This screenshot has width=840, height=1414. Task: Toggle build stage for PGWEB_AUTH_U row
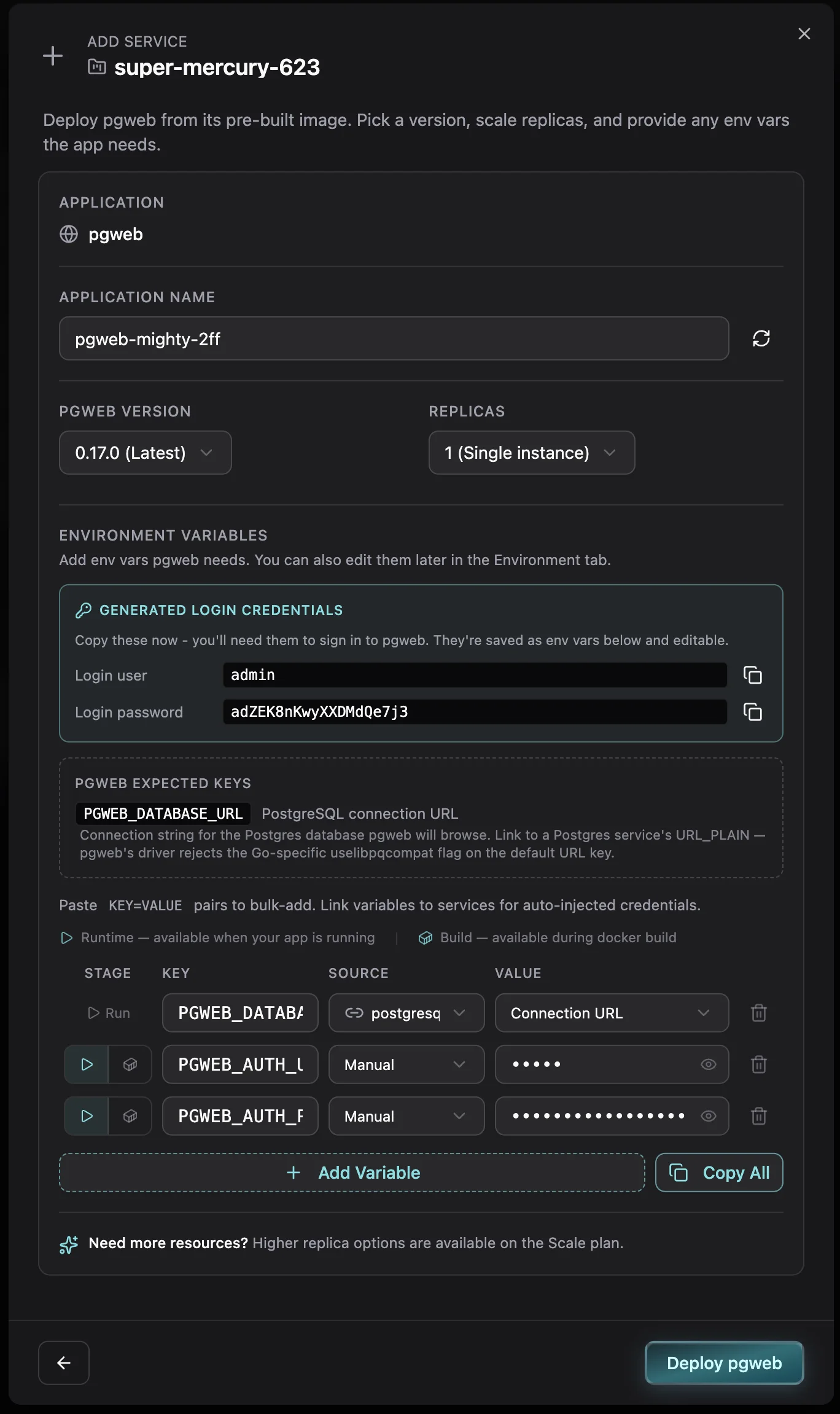click(x=130, y=1064)
